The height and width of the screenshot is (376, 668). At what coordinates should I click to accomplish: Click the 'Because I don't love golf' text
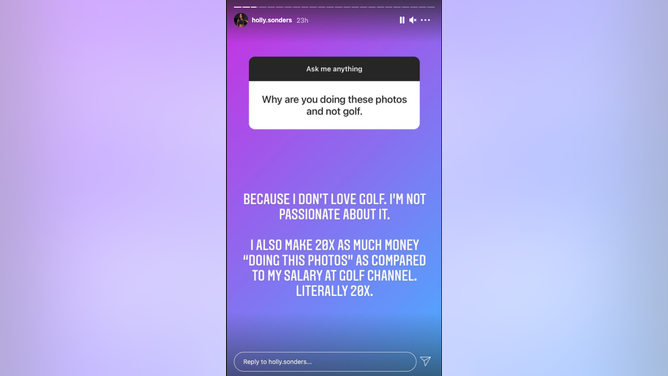point(334,207)
